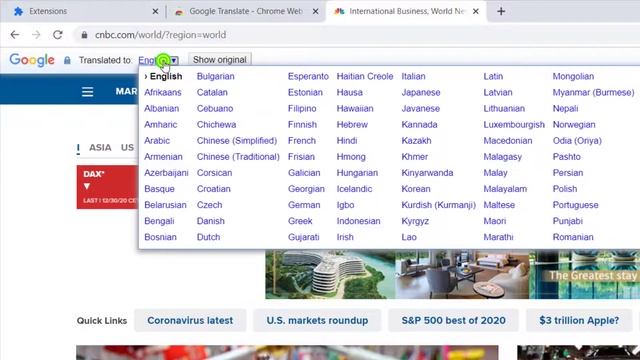640x360 pixels.
Task: Choose Chinese (Simplified) language
Action: click(237, 140)
